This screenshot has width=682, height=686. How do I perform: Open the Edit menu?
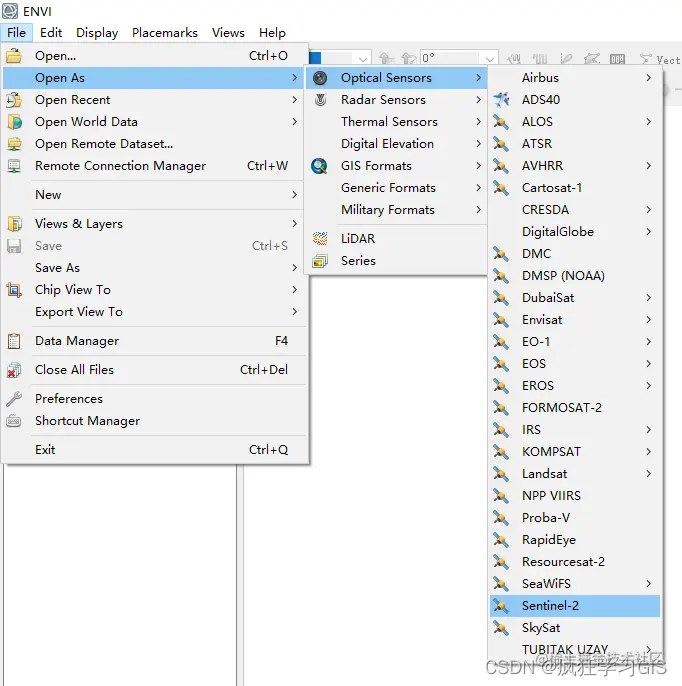coord(51,33)
